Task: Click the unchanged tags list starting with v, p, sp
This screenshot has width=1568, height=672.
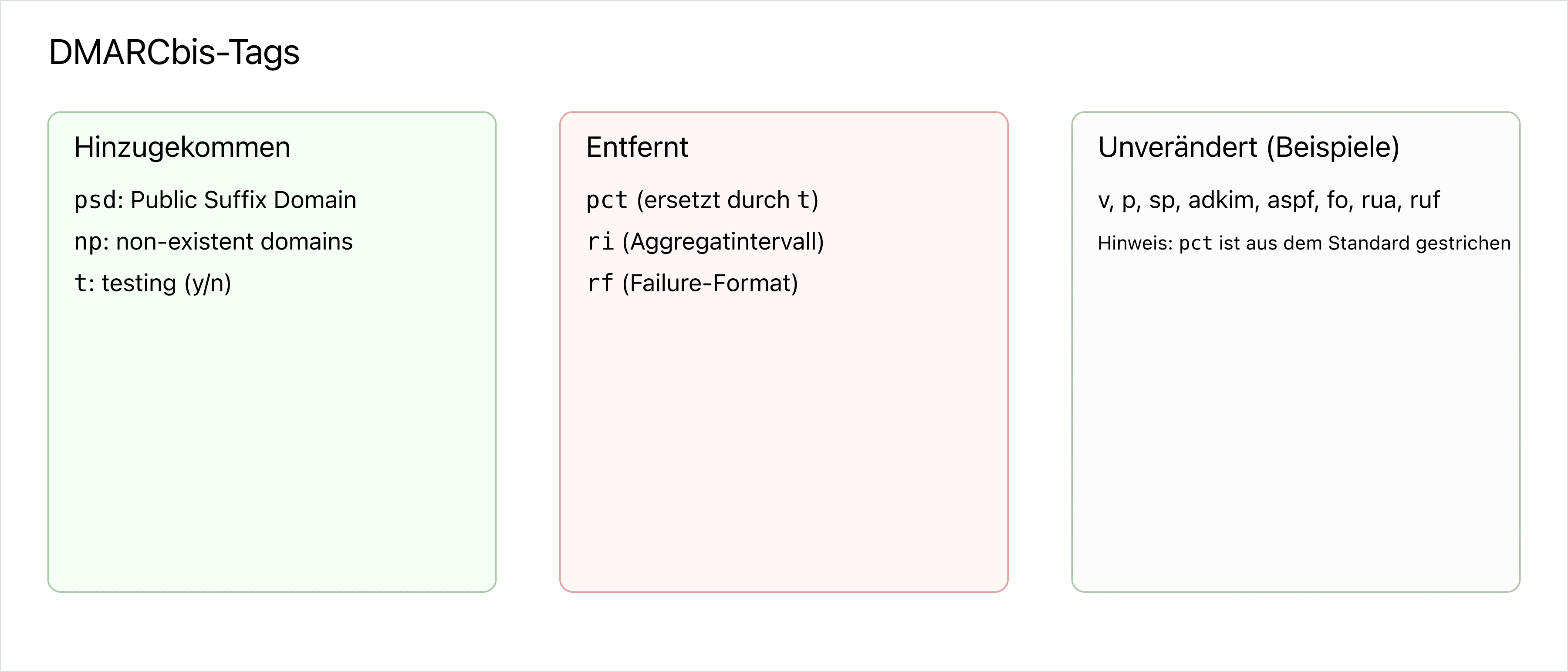Action: coord(1268,200)
